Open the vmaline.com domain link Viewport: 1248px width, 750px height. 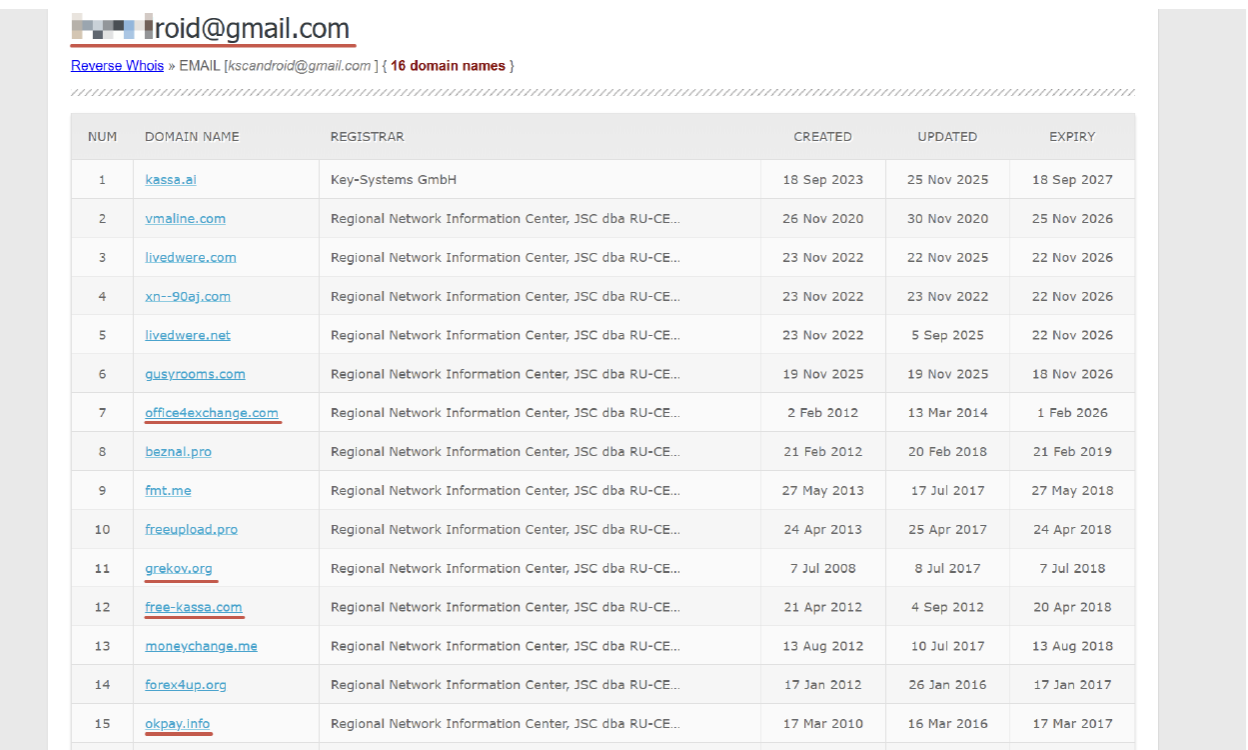185,219
